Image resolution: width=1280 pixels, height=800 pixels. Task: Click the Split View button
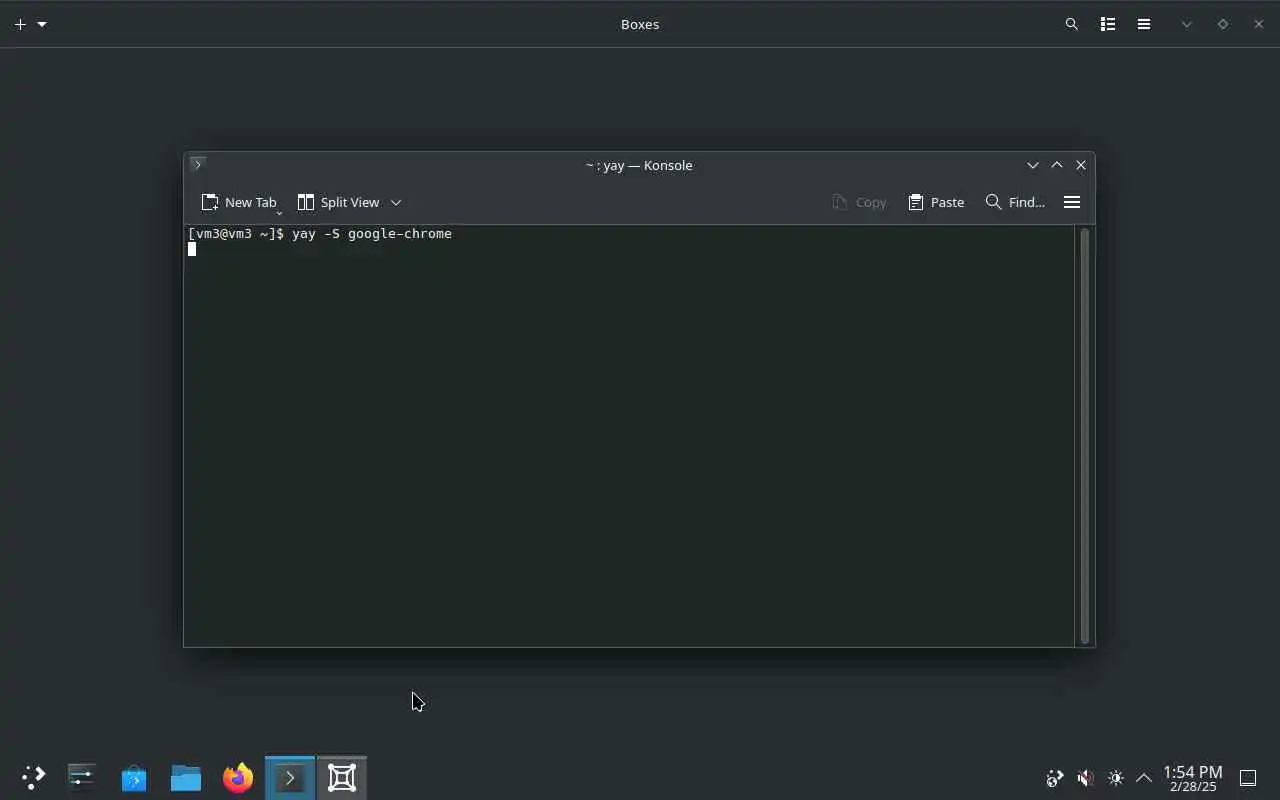[x=338, y=202]
